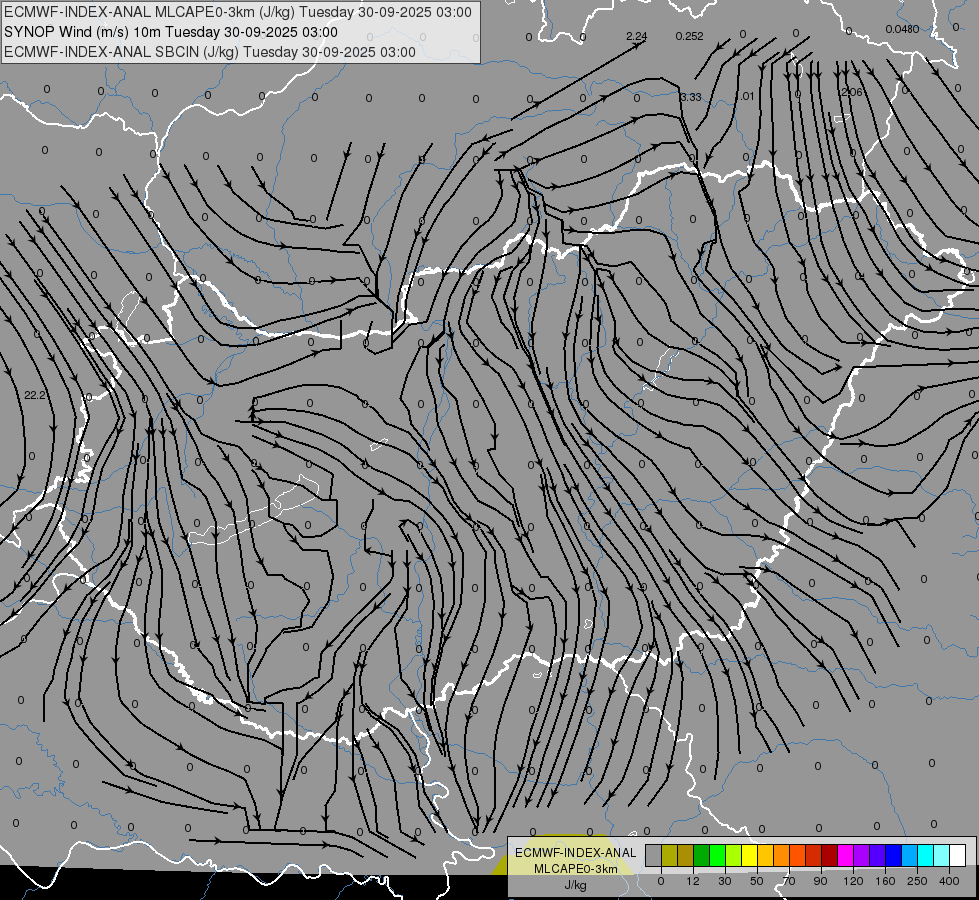Select the brick red legend swatch
This screenshot has height=900, width=979.
[814, 855]
